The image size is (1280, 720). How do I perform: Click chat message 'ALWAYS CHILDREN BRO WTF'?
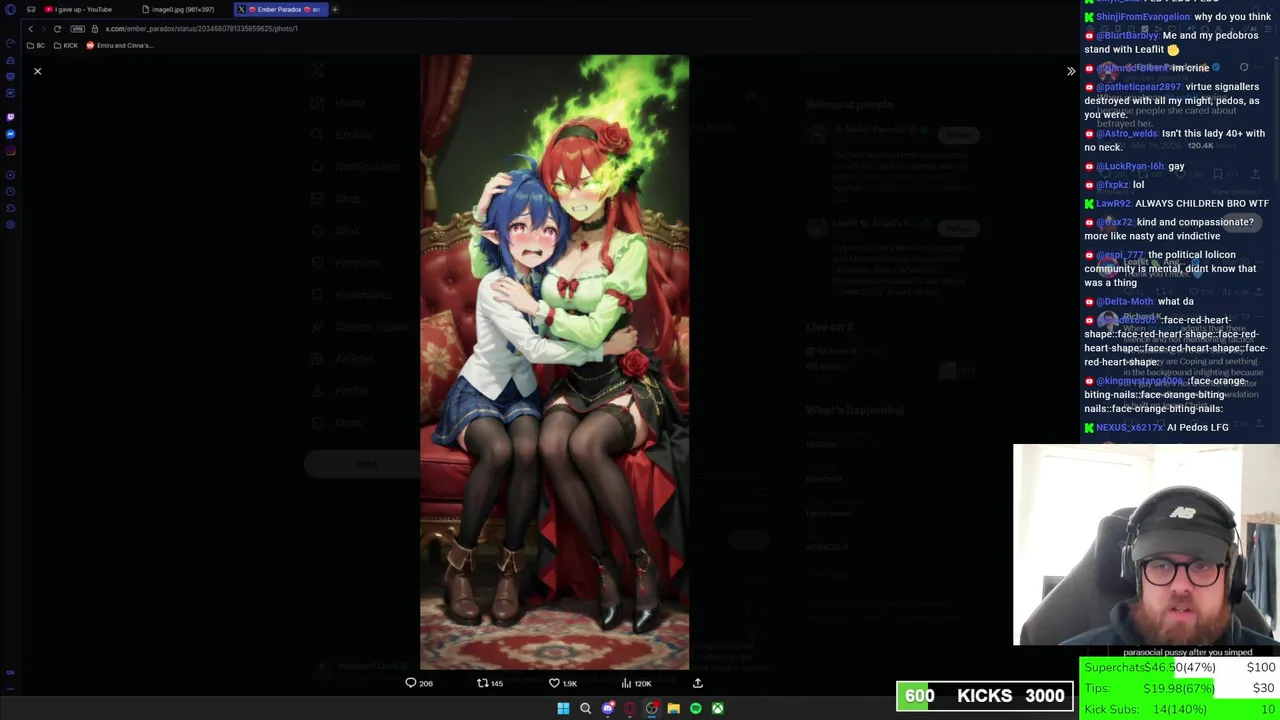[1202, 203]
